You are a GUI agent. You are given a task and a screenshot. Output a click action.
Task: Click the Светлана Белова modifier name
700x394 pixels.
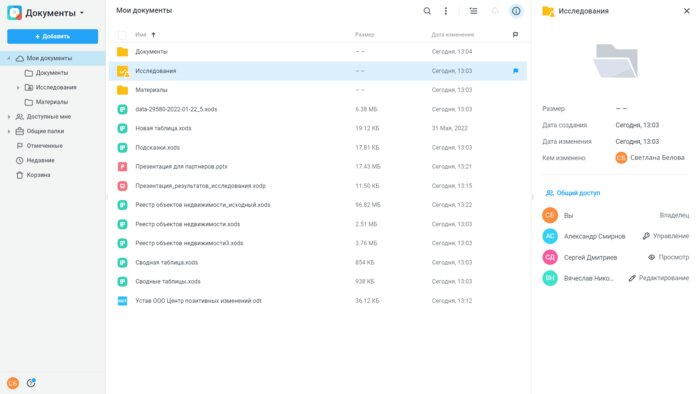pos(657,158)
